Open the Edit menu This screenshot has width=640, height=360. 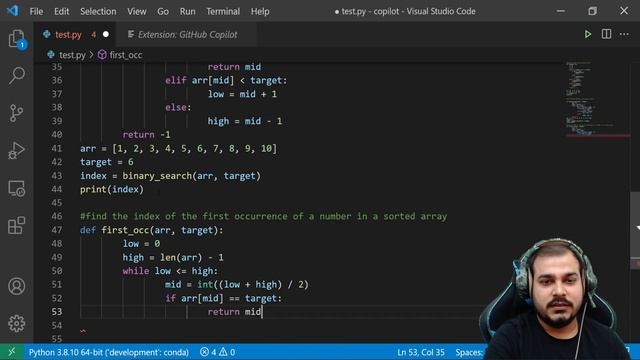click(x=62, y=11)
